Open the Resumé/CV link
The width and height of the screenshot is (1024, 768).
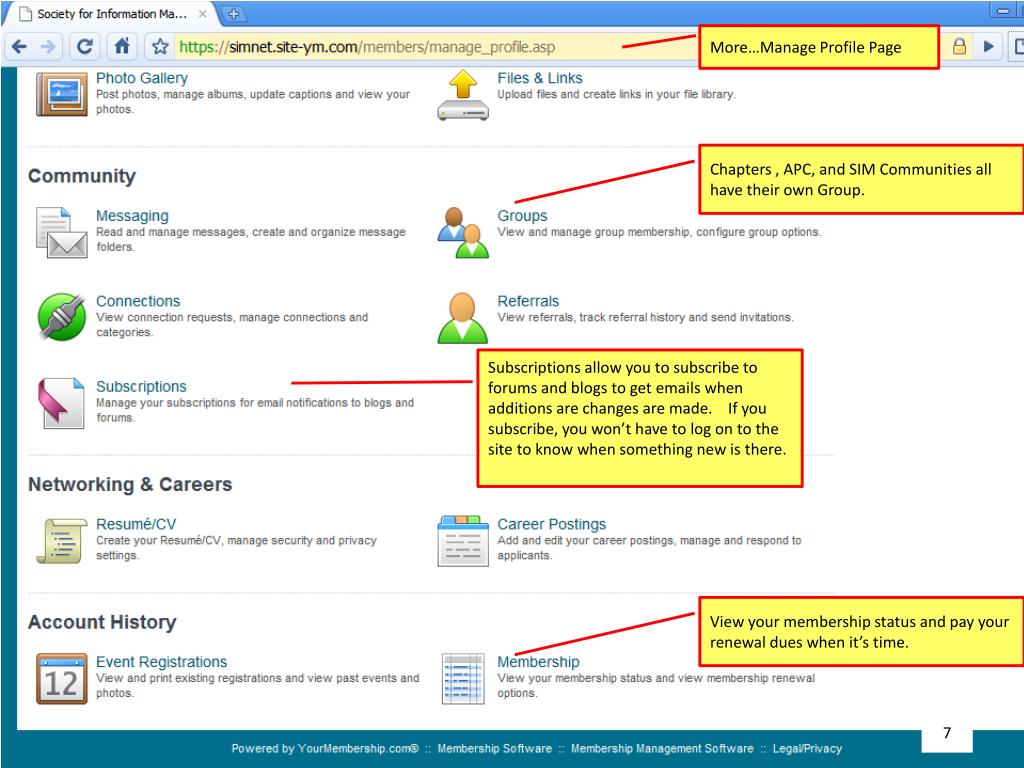pos(136,524)
